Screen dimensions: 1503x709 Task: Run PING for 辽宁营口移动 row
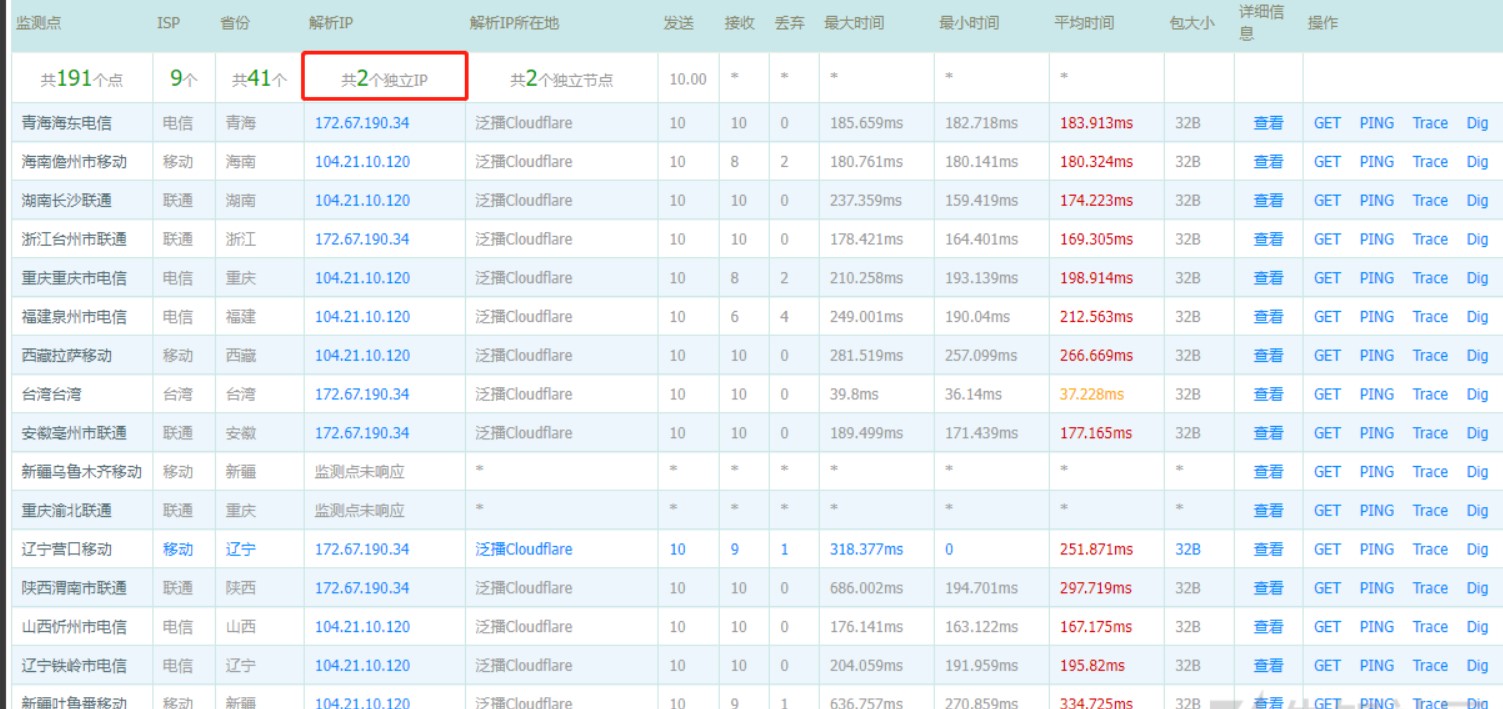[x=1376, y=549]
